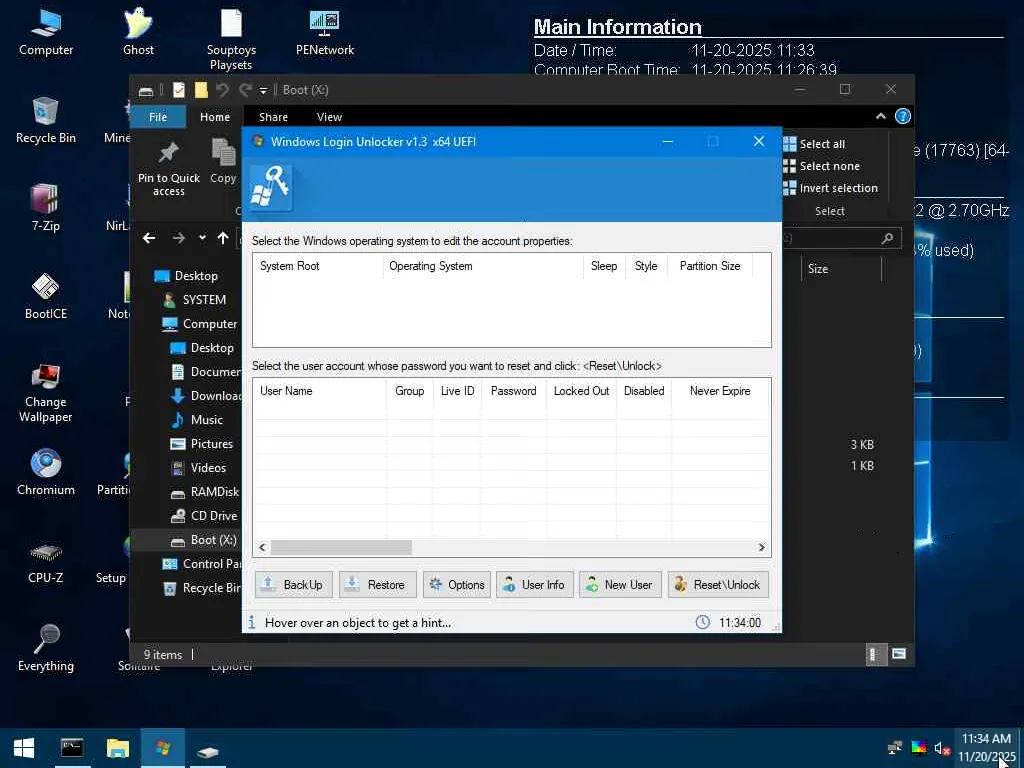Open the Windows Start menu
The height and width of the screenshot is (768, 1024).
(24, 748)
